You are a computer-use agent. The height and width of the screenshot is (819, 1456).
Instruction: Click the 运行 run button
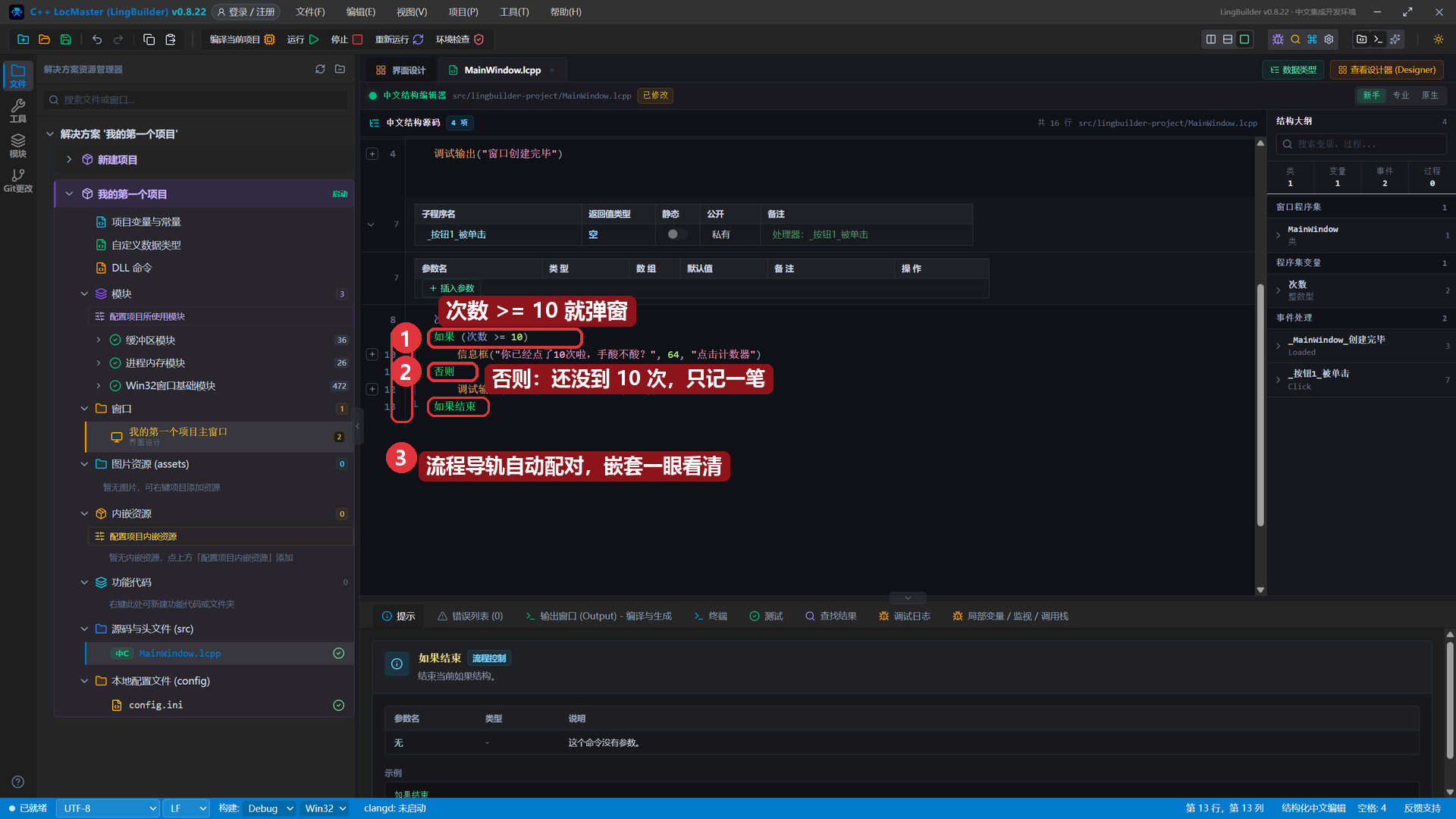303,39
